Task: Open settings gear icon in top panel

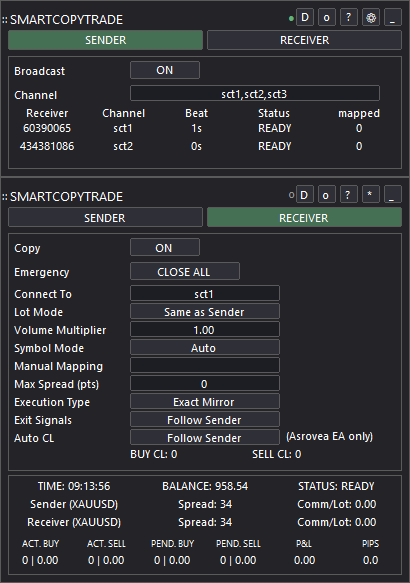Action: pos(371,17)
